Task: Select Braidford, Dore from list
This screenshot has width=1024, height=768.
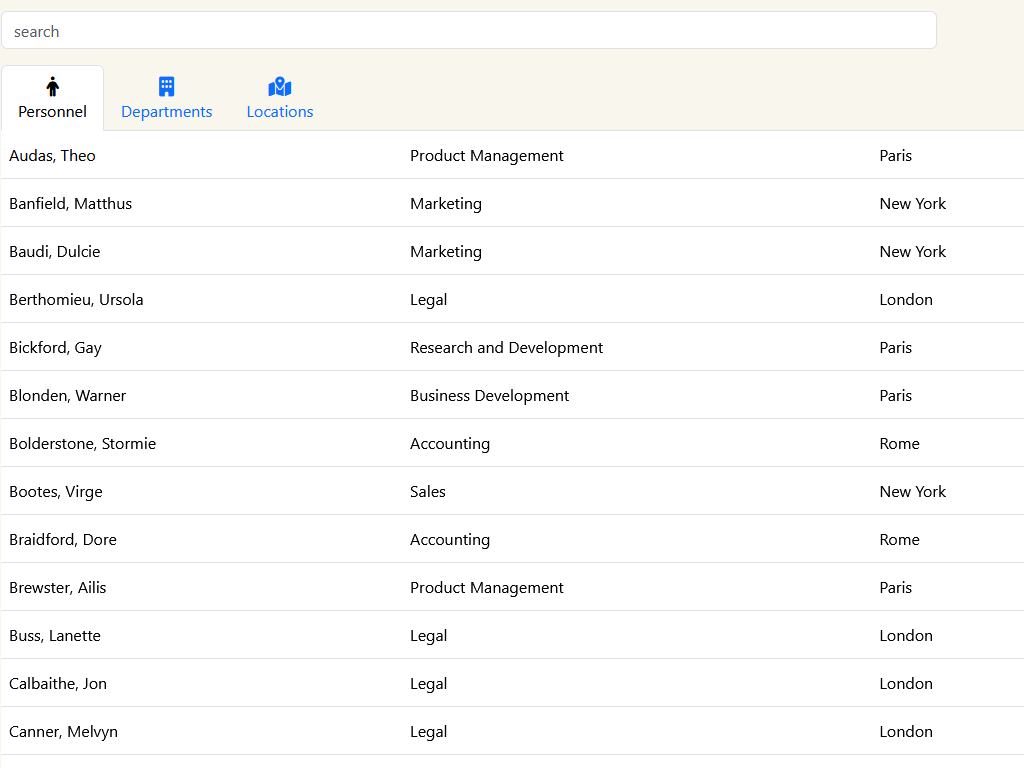Action: click(63, 540)
